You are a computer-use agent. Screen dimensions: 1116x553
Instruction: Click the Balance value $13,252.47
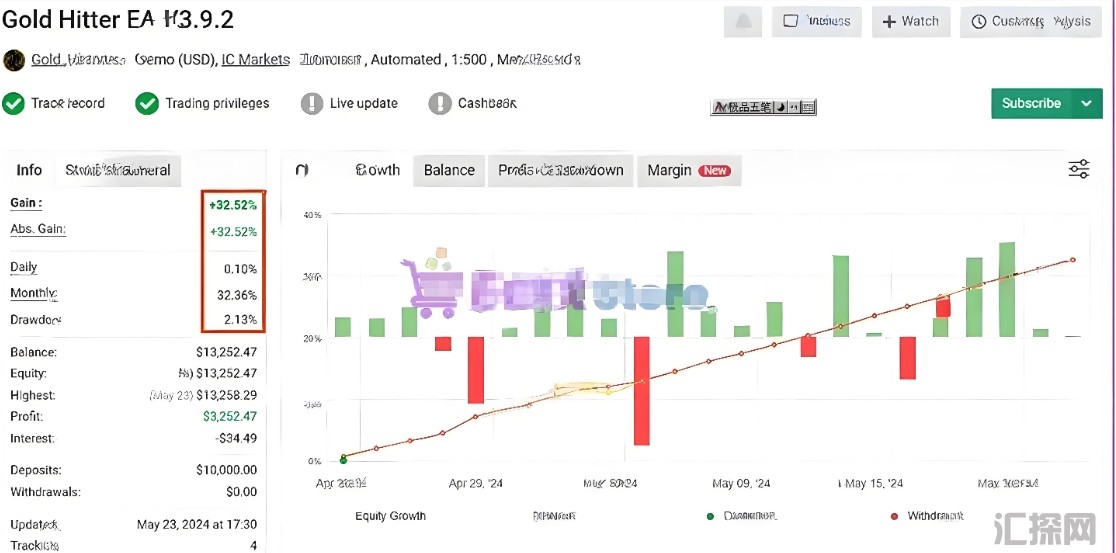[x=226, y=352]
